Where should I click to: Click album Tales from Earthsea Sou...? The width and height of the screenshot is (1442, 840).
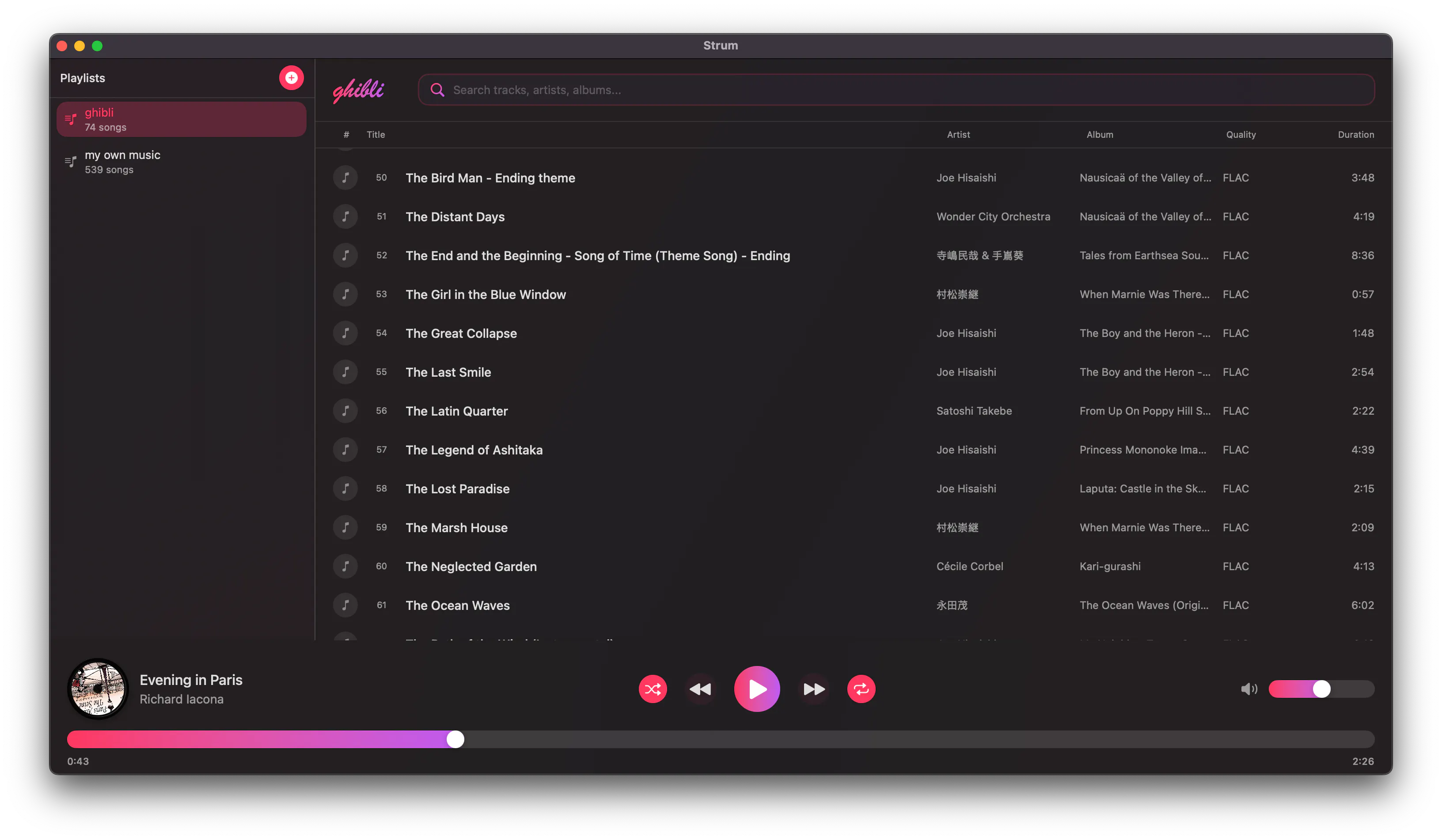1144,256
